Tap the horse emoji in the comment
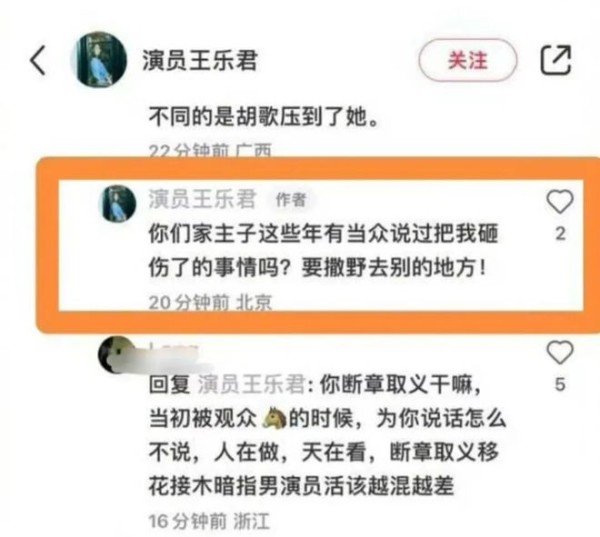This screenshot has height=537, width=600. click(x=274, y=417)
